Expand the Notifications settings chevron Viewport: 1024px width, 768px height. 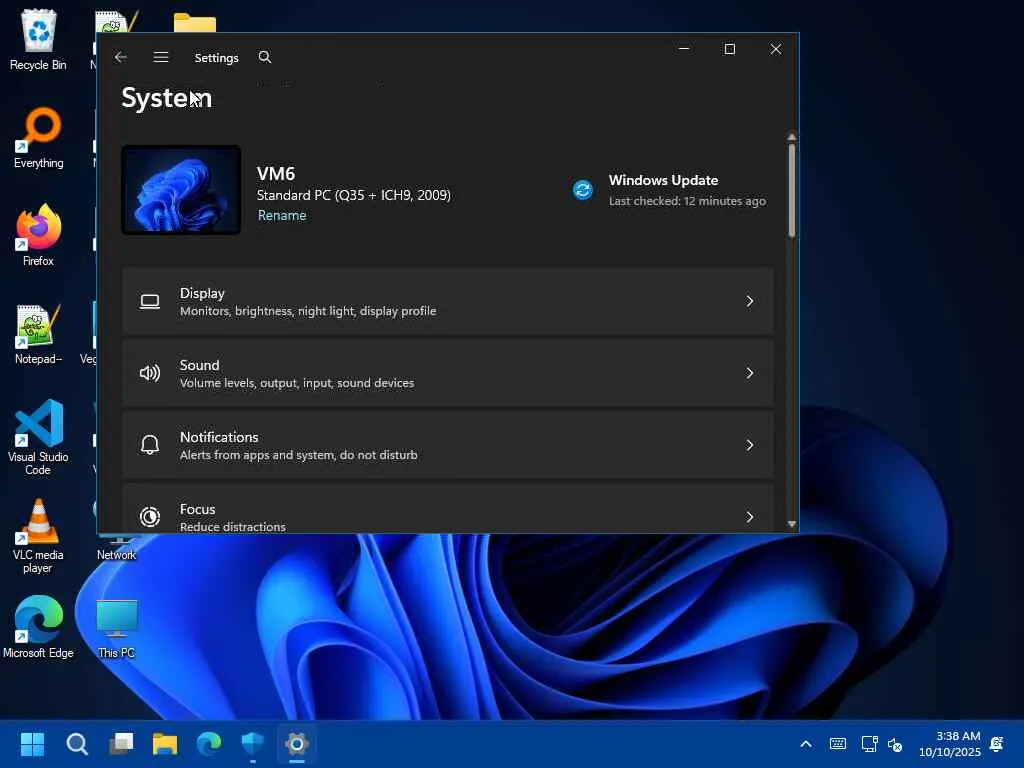[x=750, y=445]
